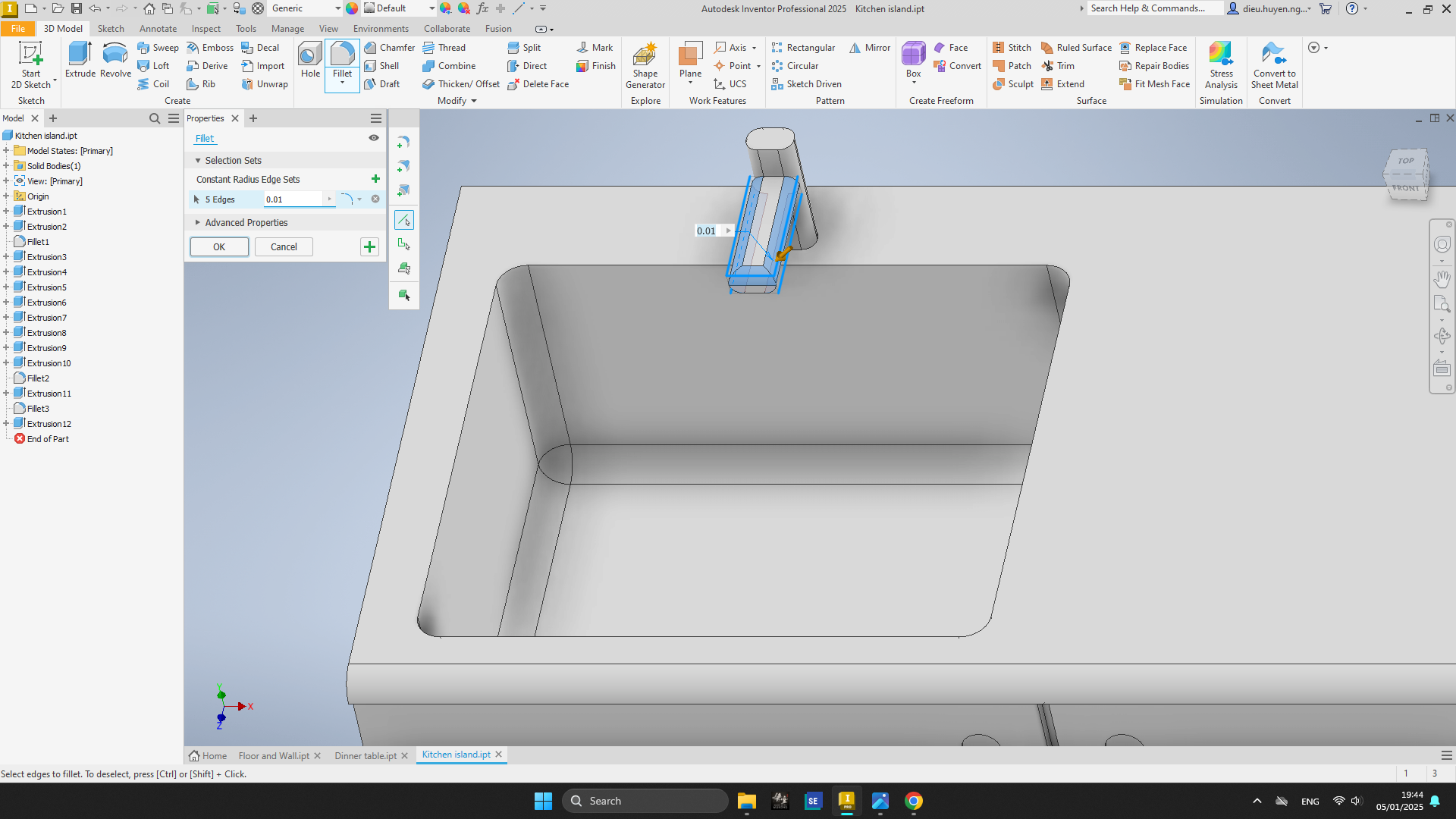Select the Extrude tool

(x=80, y=60)
